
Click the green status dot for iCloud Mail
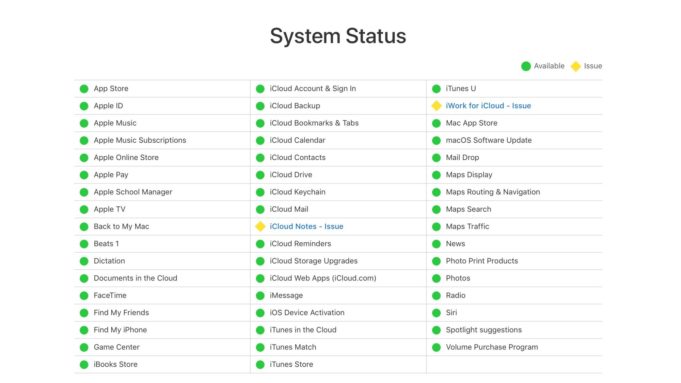[260, 209]
